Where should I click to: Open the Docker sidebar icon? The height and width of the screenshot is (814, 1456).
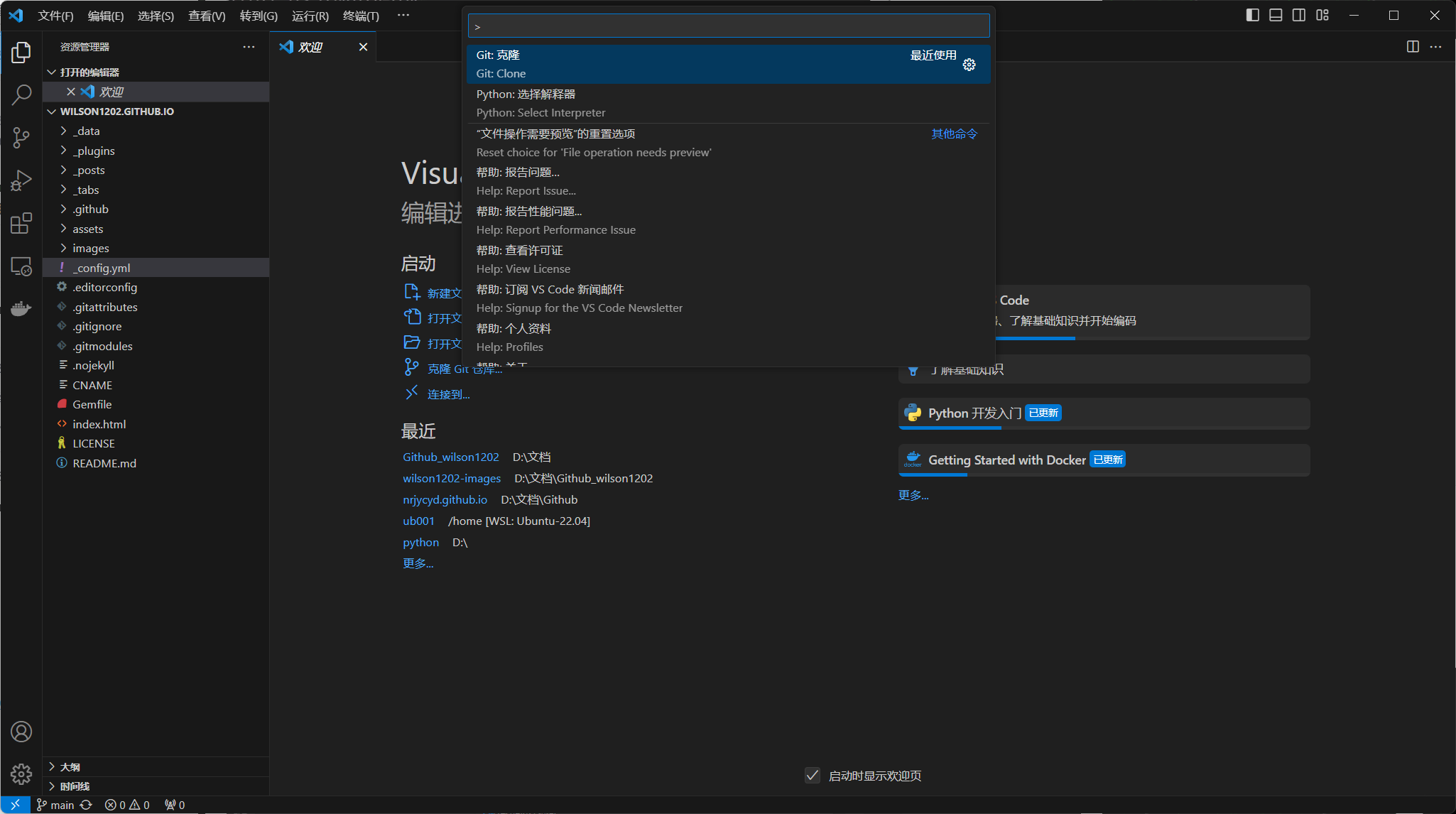click(x=21, y=308)
